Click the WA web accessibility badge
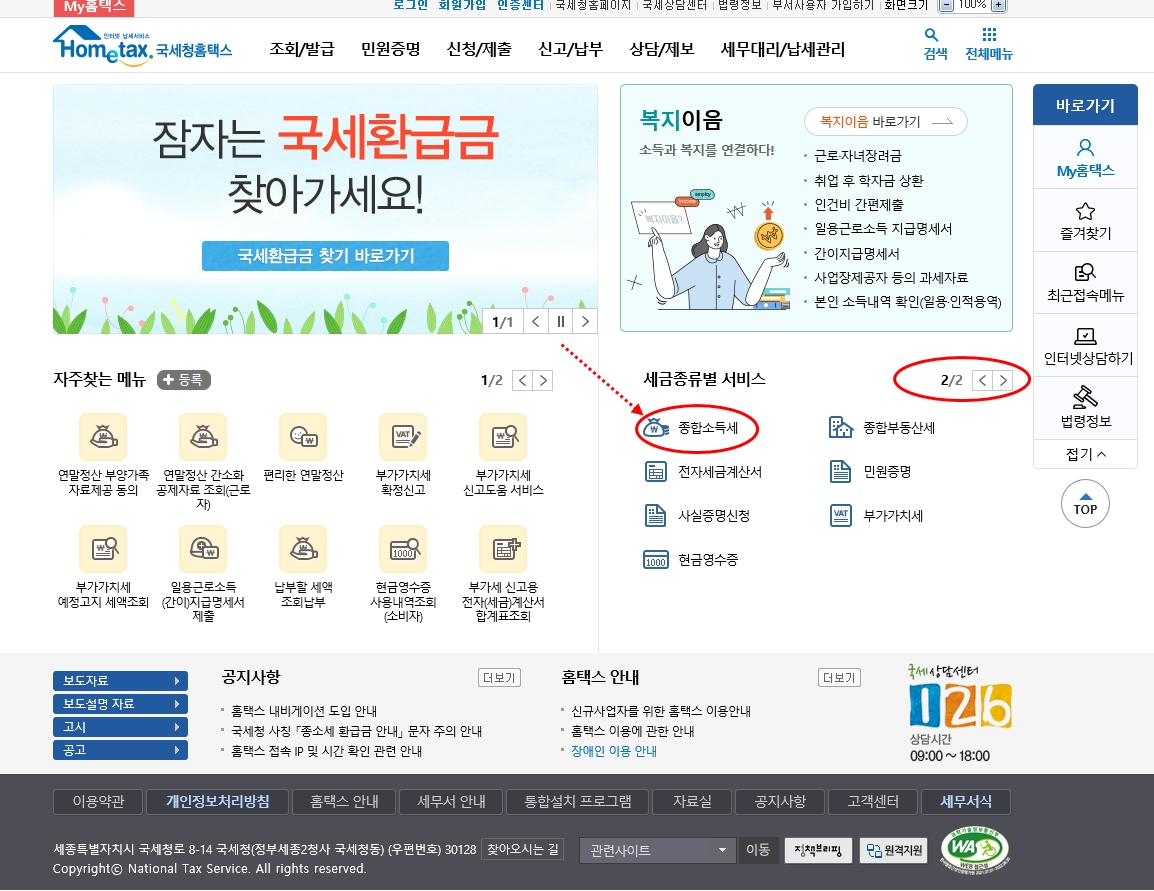1154x891 pixels. coord(974,849)
